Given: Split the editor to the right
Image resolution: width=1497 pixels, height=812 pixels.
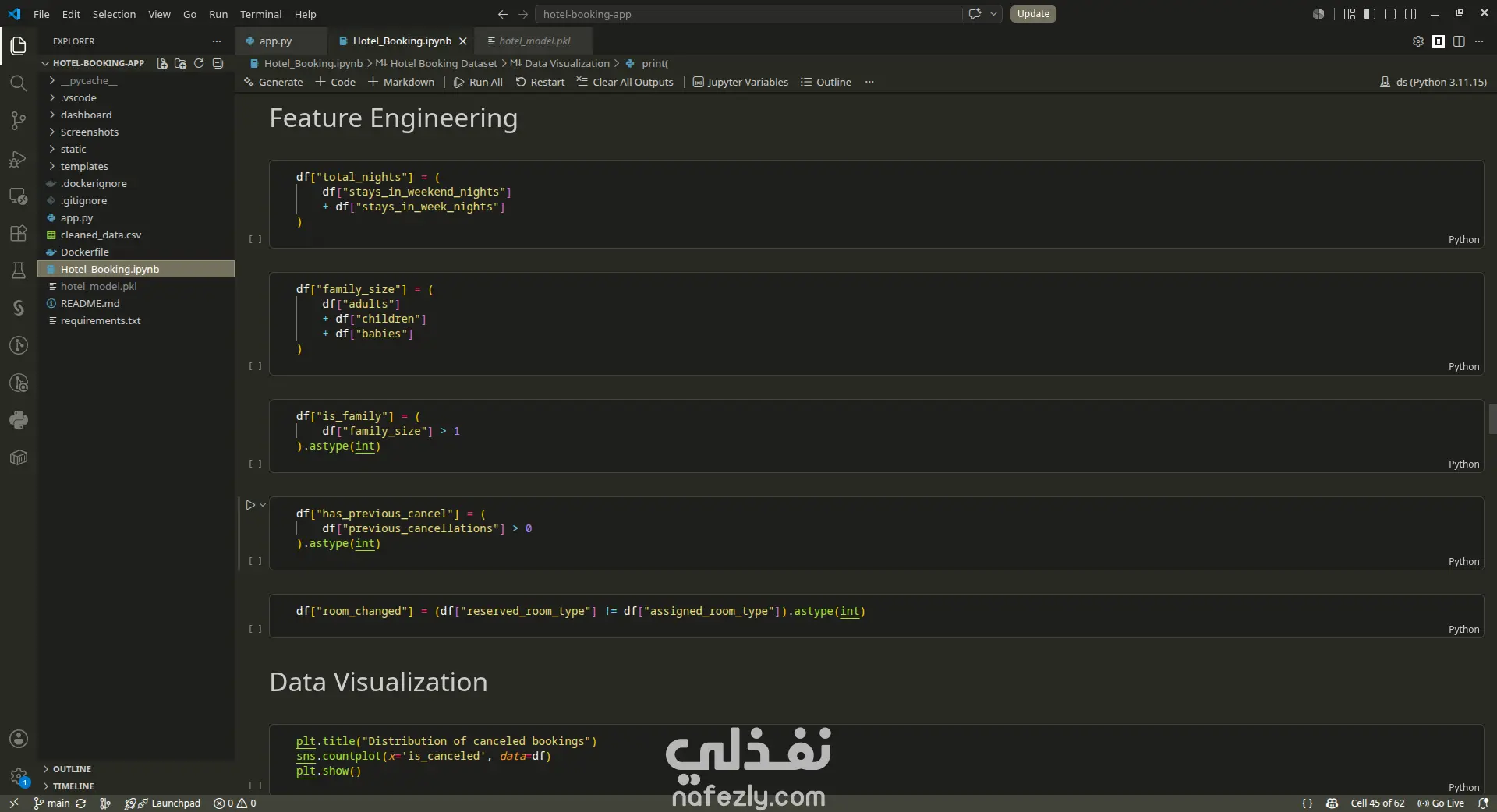Looking at the screenshot, I should (1459, 41).
